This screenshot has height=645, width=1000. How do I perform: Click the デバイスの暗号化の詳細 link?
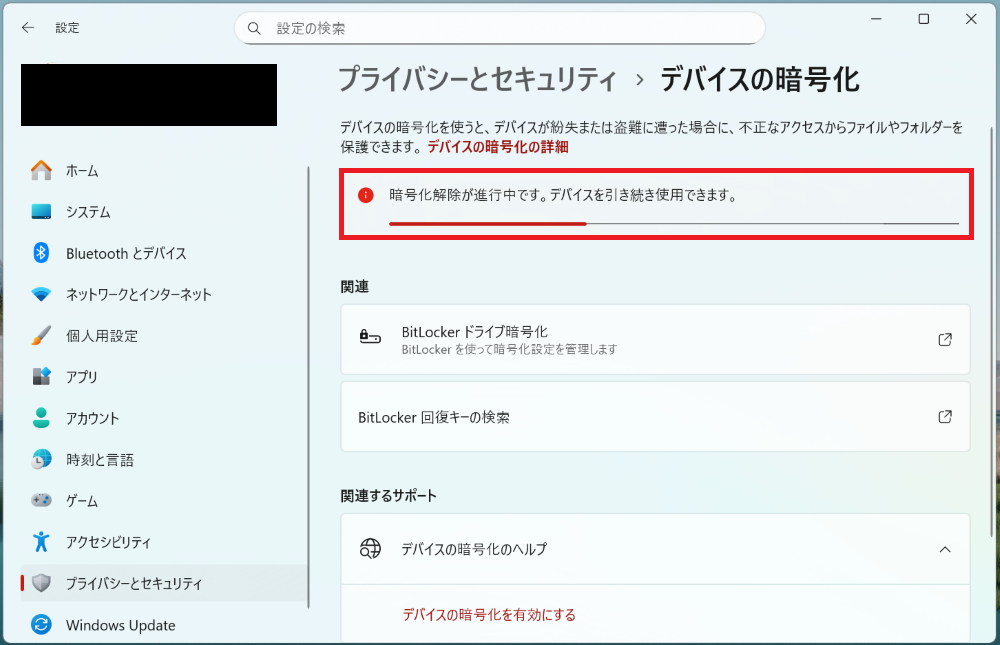pyautogui.click(x=497, y=147)
